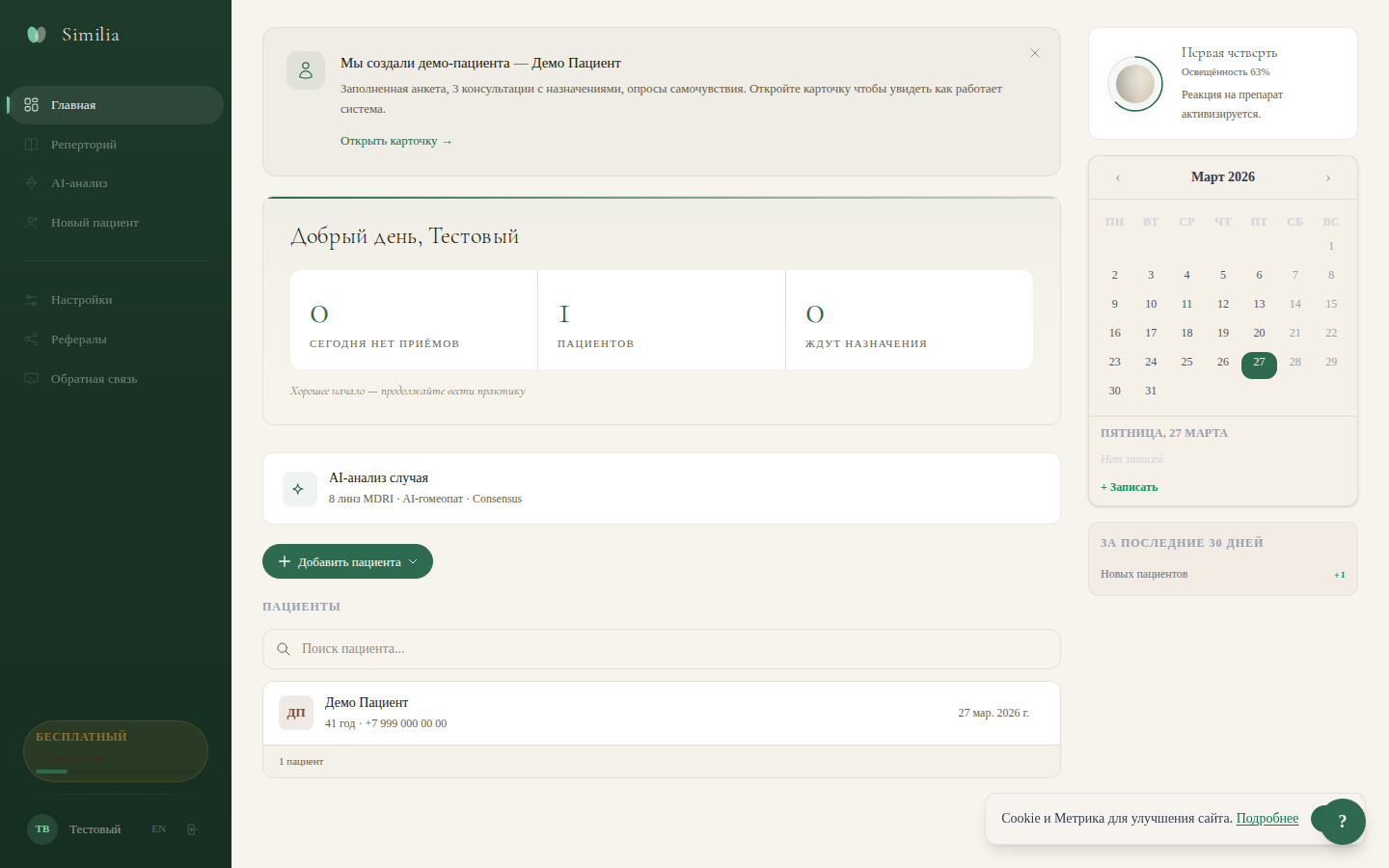Click the Открыть карточку link
The width and height of the screenshot is (1389, 868).
click(395, 141)
